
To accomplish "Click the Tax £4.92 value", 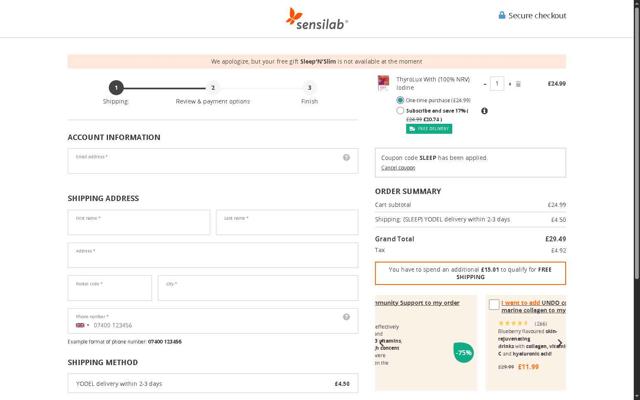I will (x=558, y=251).
